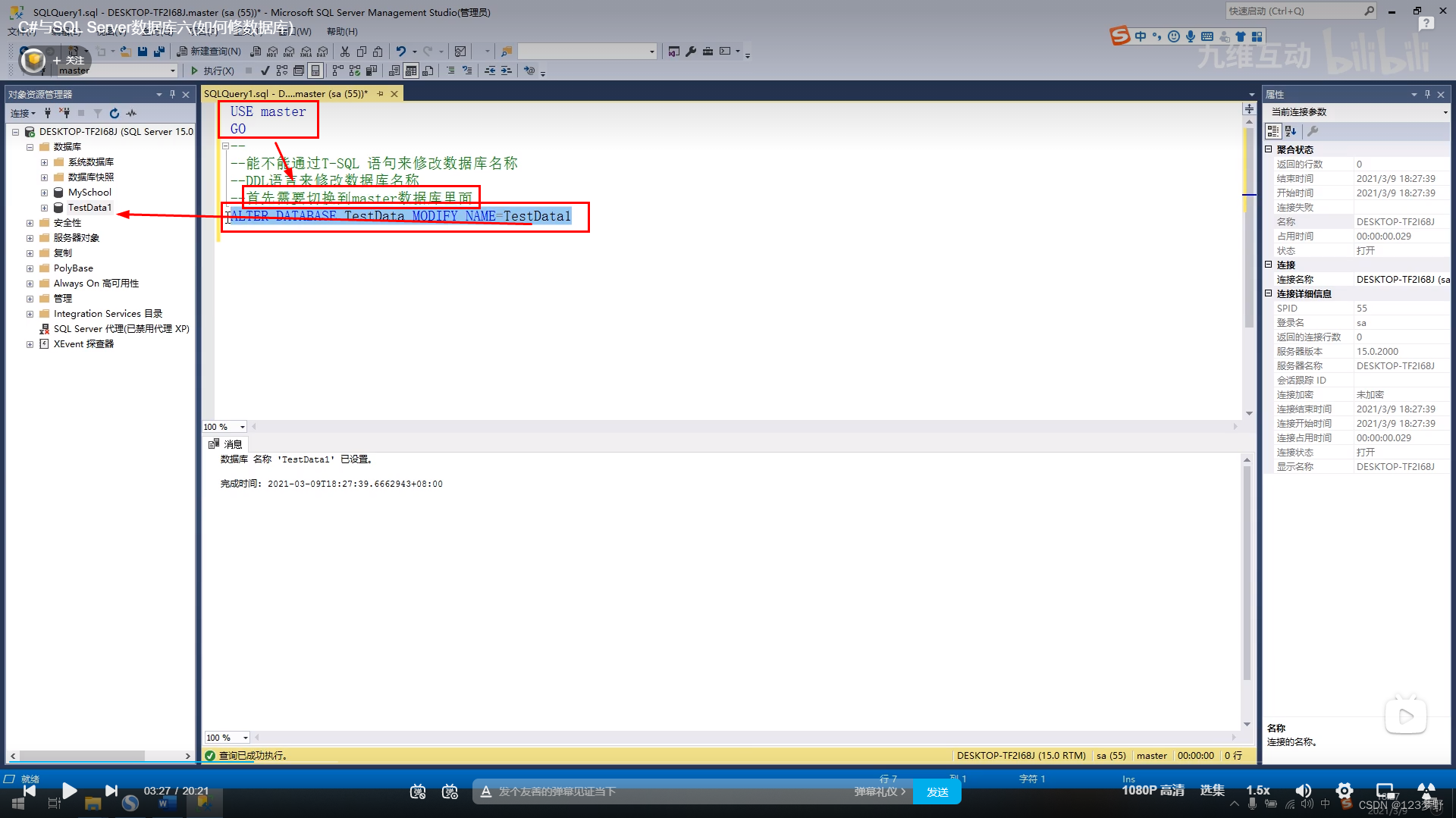The height and width of the screenshot is (818, 1456).
Task: Display the estimated execution plan icon
Action: 282,71
